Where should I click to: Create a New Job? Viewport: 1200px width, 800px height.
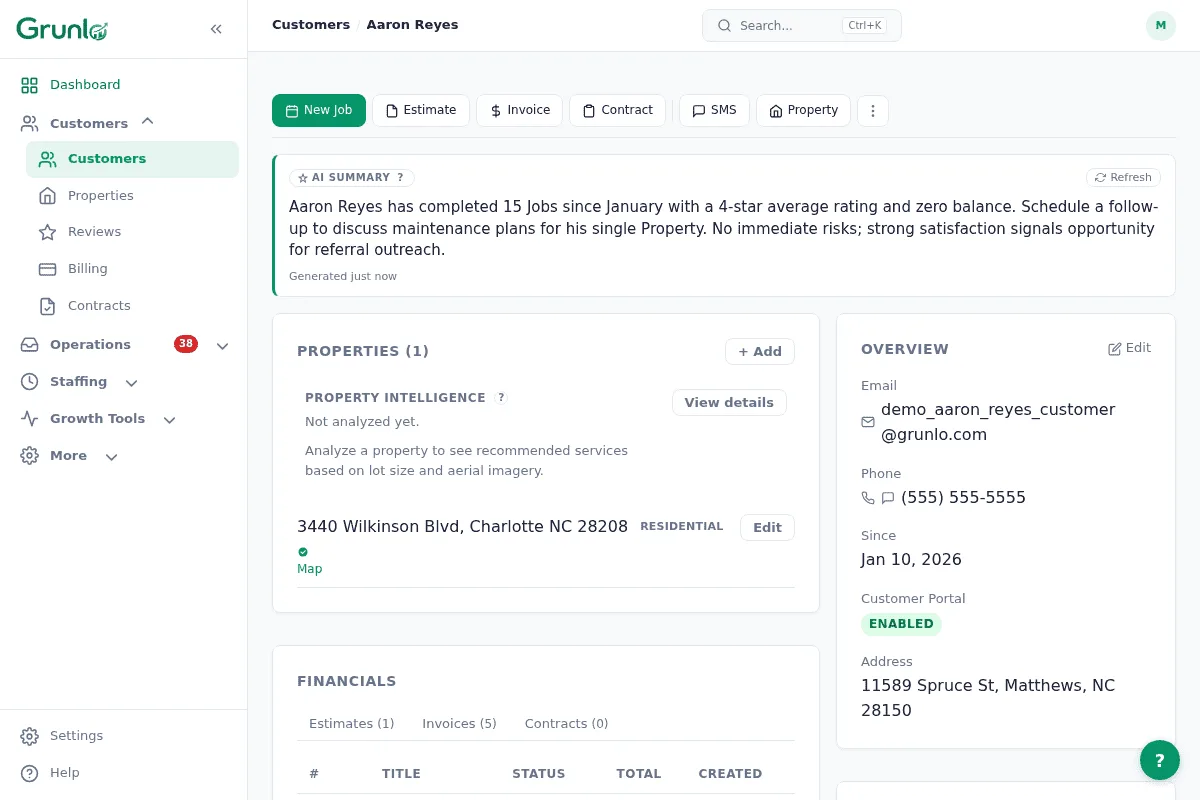(x=319, y=110)
